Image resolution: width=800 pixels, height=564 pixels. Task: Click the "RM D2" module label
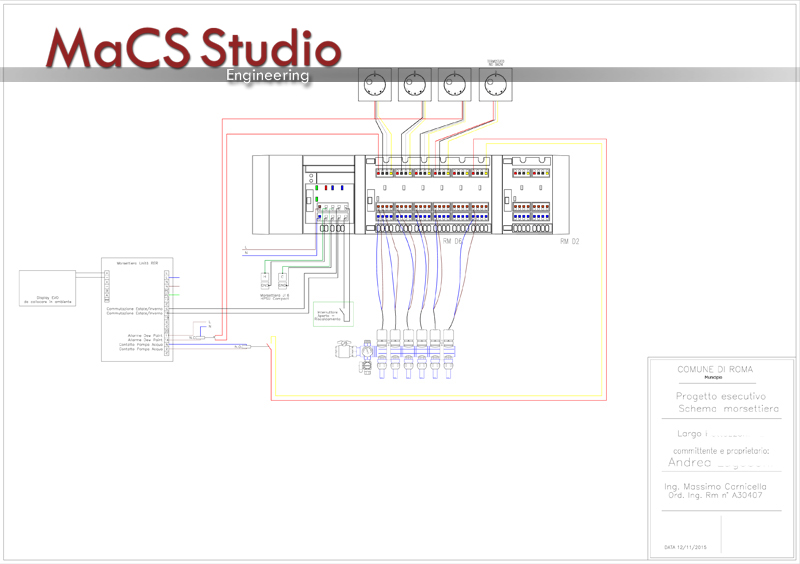[570, 241]
